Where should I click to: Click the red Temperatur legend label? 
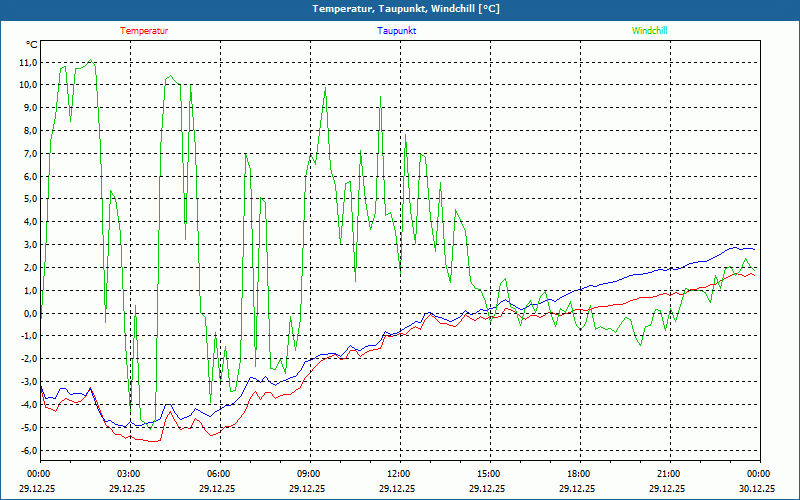pos(144,31)
